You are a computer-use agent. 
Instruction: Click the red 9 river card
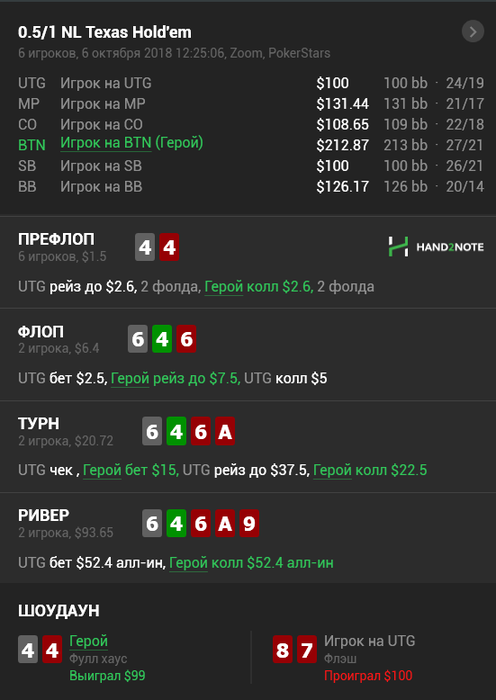coord(249,523)
